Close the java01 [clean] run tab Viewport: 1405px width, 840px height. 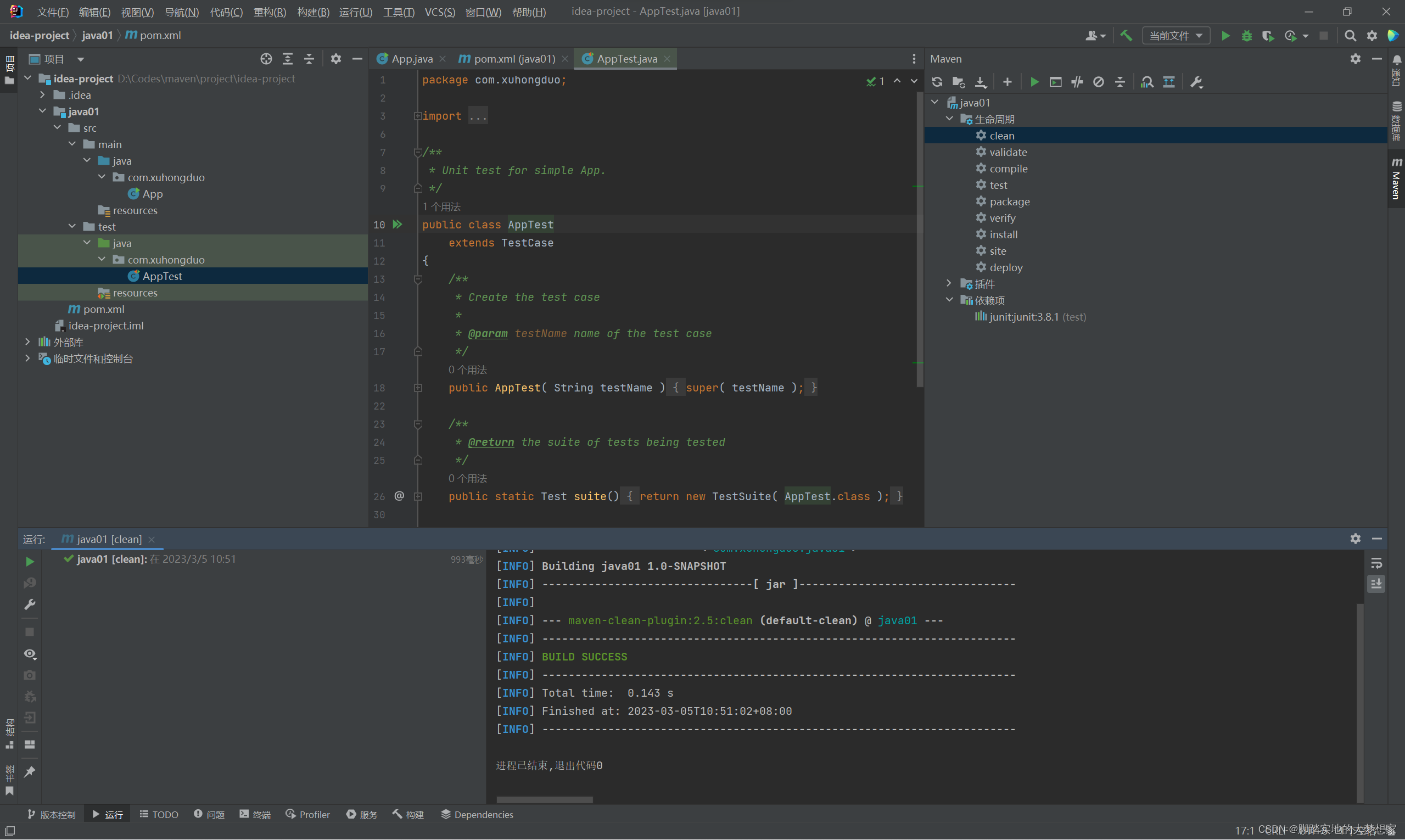tap(152, 540)
